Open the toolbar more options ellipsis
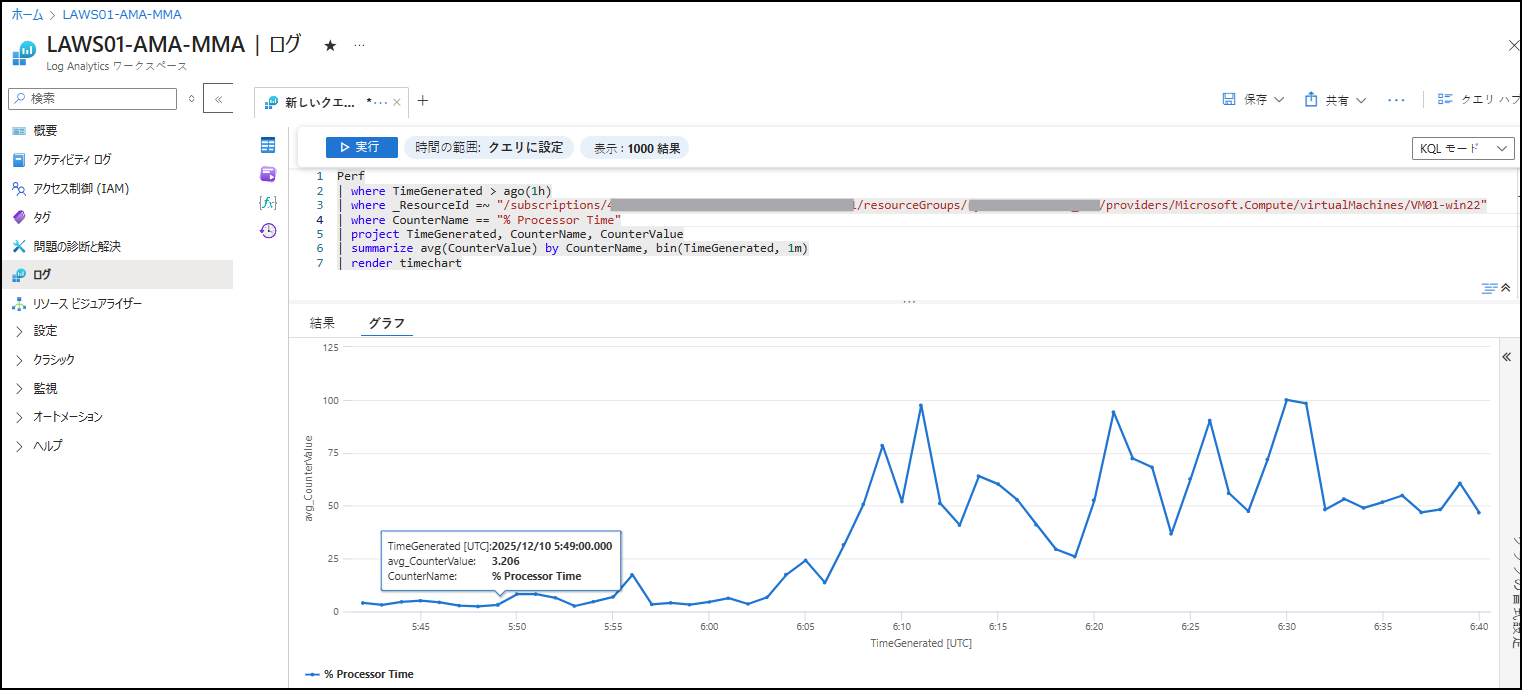This screenshot has width=1522, height=690. click(x=1397, y=100)
